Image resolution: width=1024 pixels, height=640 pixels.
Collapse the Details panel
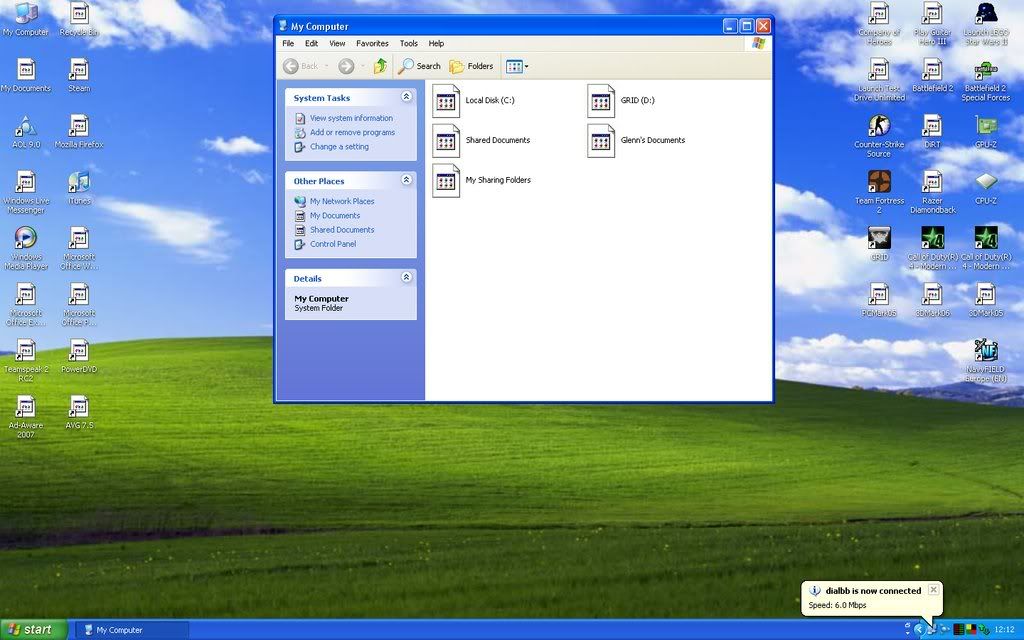406,277
